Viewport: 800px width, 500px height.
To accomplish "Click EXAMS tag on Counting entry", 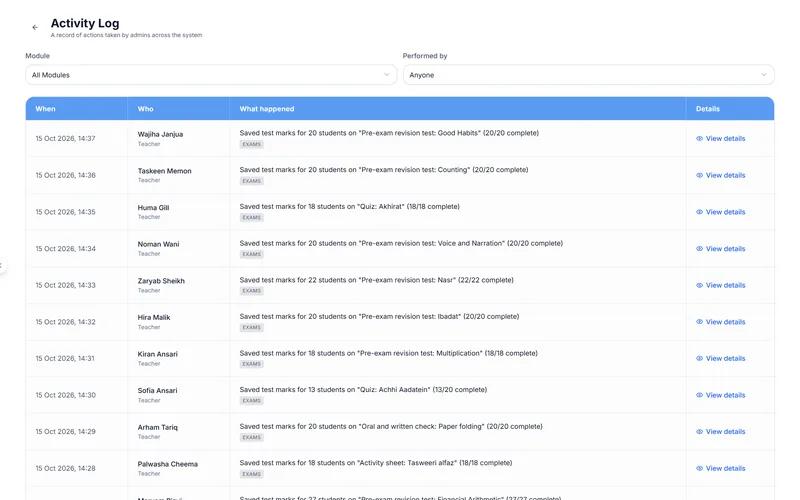I will (x=252, y=181).
